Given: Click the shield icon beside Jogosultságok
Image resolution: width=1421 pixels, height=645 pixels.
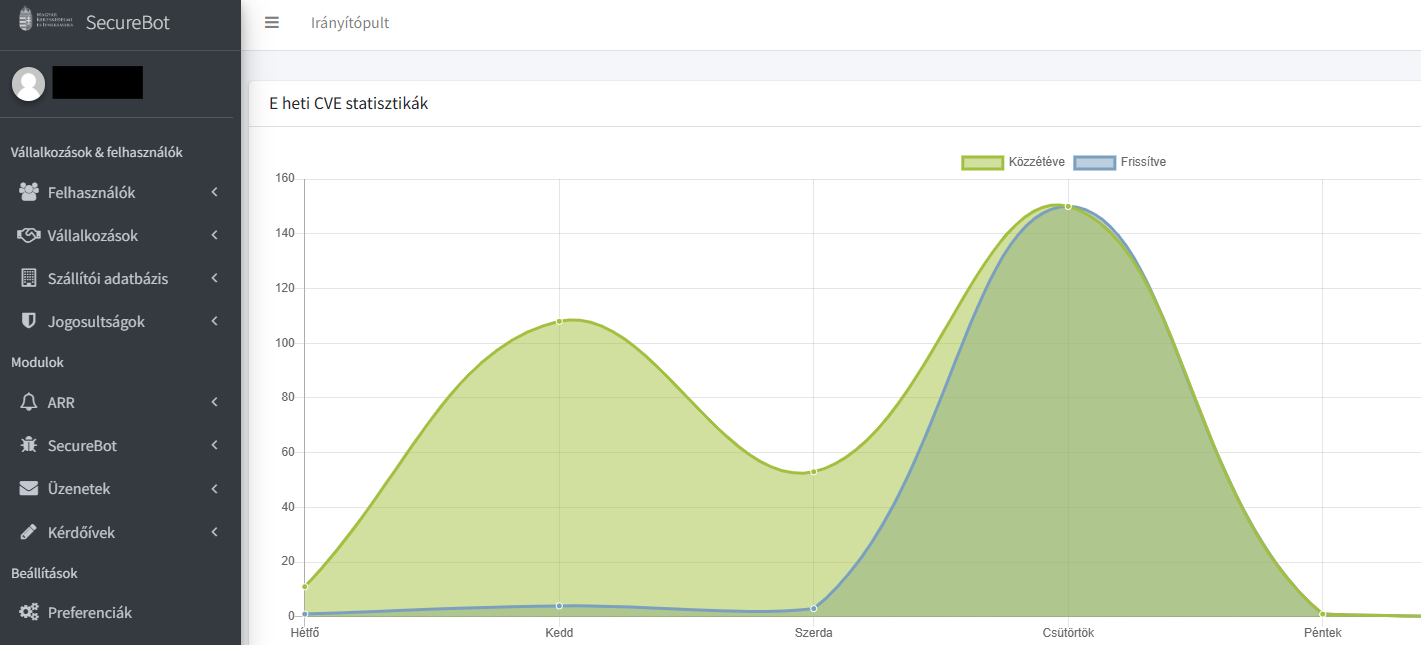Looking at the screenshot, I should pos(29,322).
